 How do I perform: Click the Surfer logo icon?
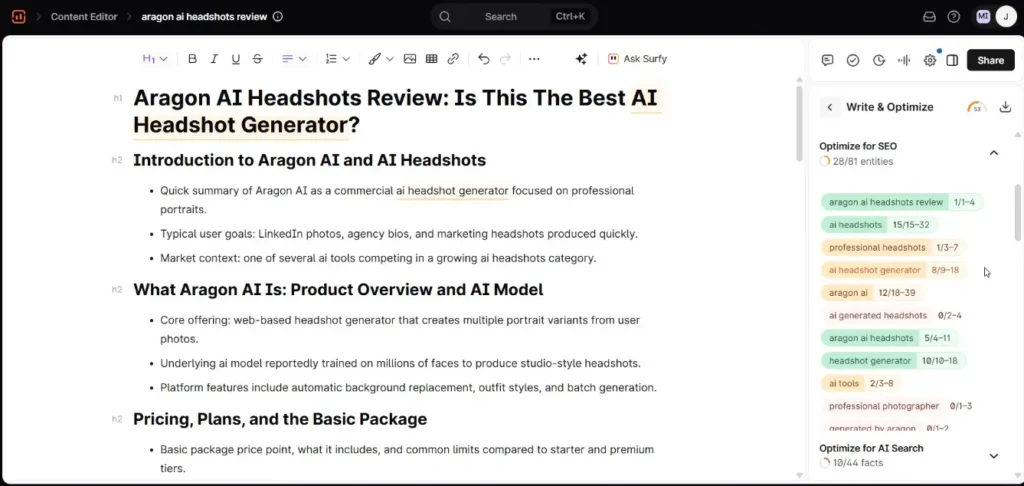tap(18, 16)
